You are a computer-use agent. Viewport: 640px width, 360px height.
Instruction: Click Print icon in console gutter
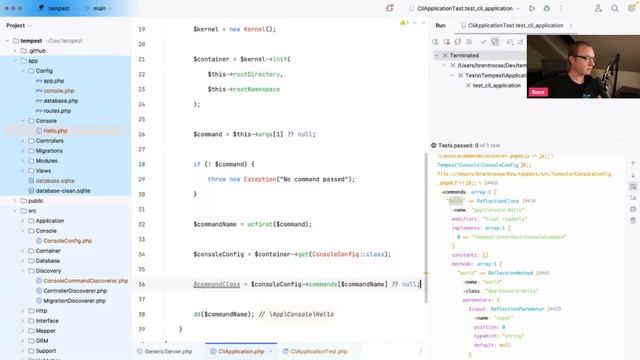pos(633,209)
